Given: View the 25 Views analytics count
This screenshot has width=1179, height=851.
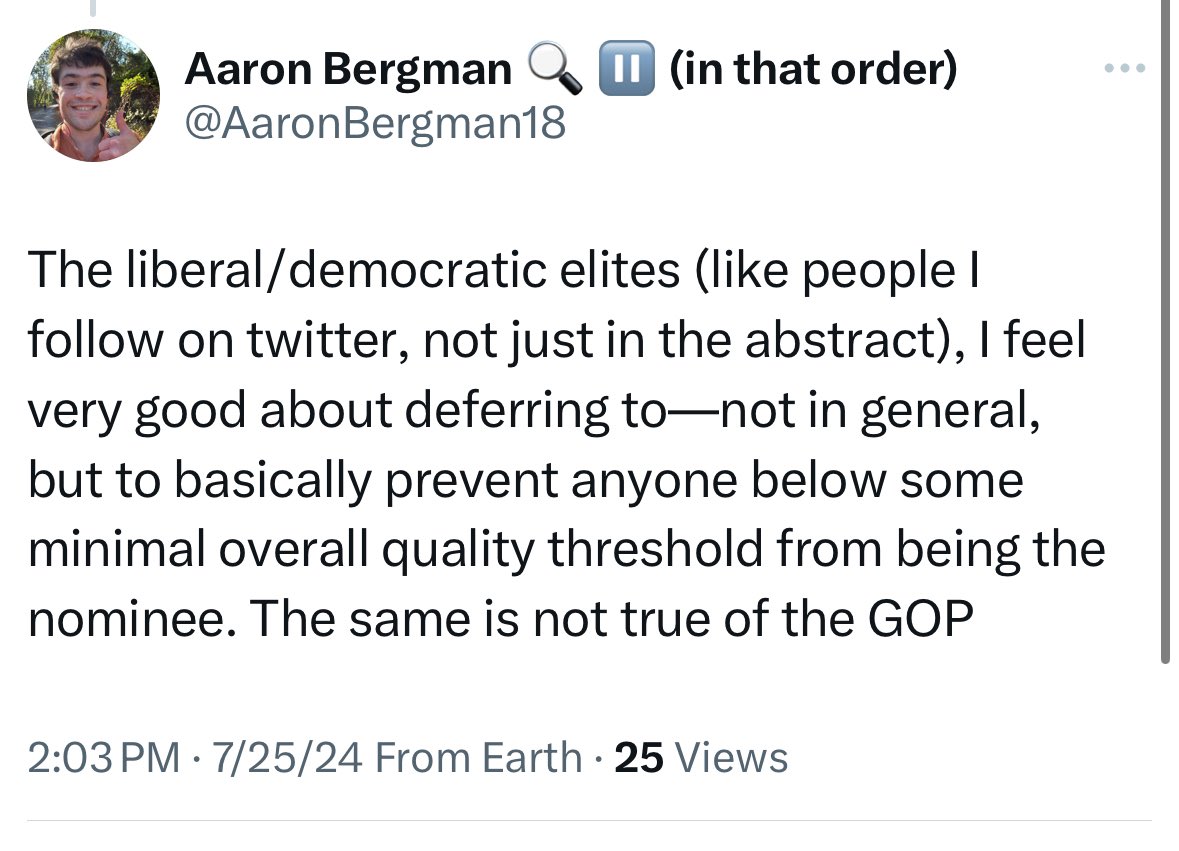Looking at the screenshot, I should (701, 757).
